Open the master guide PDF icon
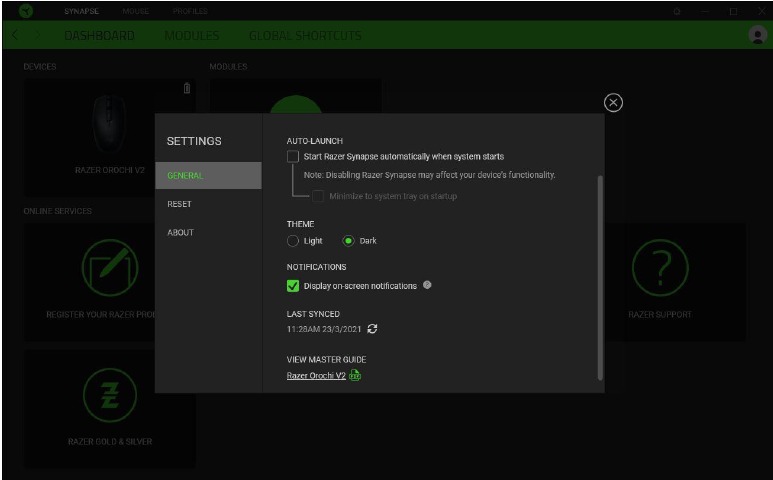The height and width of the screenshot is (480, 773). click(x=355, y=376)
